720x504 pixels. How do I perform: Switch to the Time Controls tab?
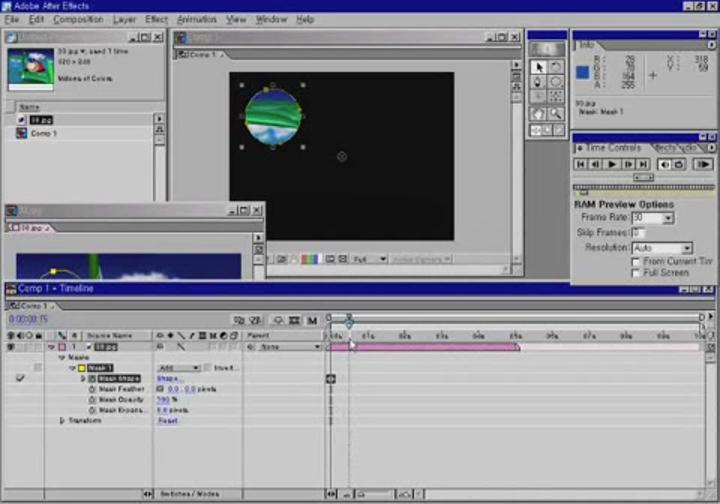[x=613, y=148]
